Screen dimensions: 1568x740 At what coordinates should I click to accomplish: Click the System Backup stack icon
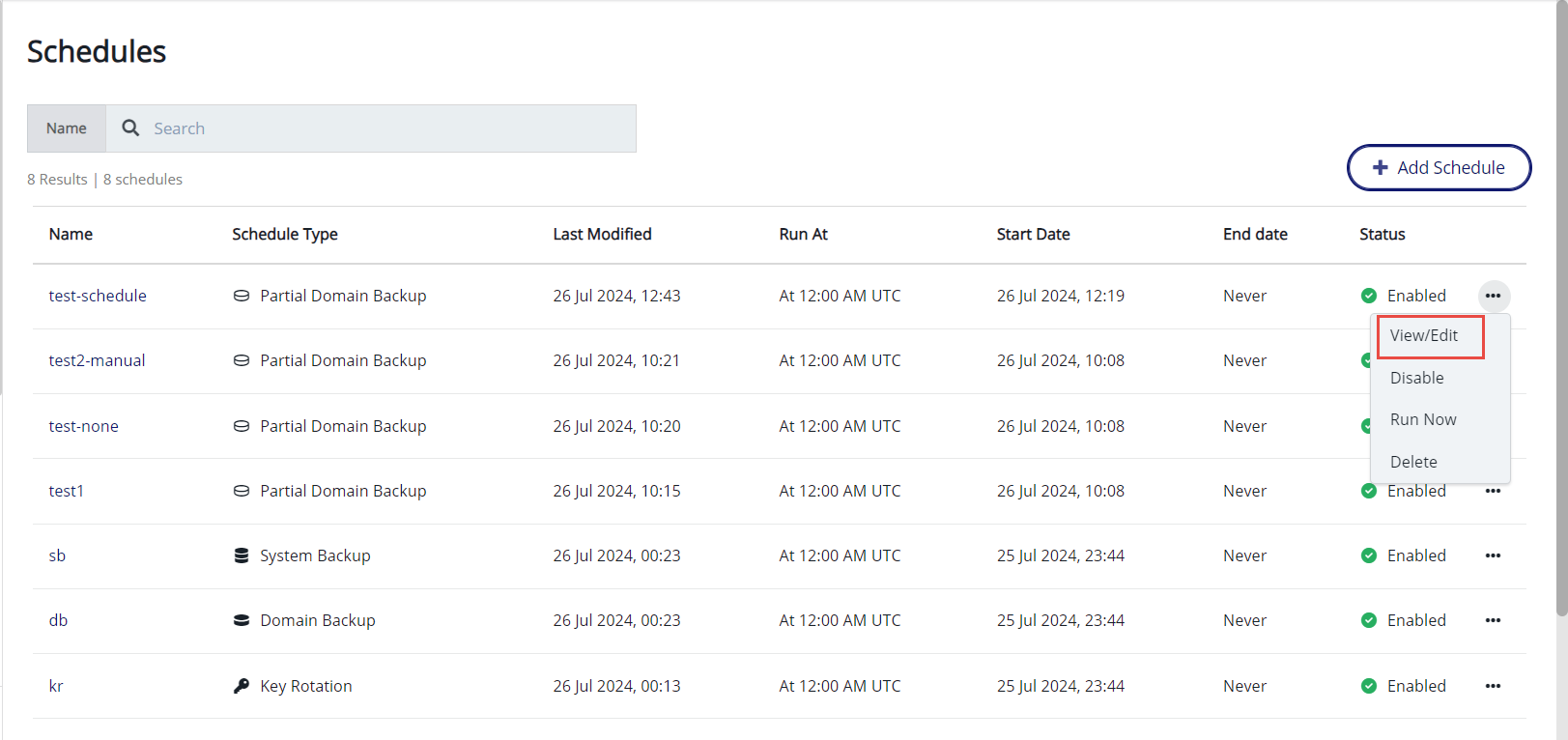[242, 555]
